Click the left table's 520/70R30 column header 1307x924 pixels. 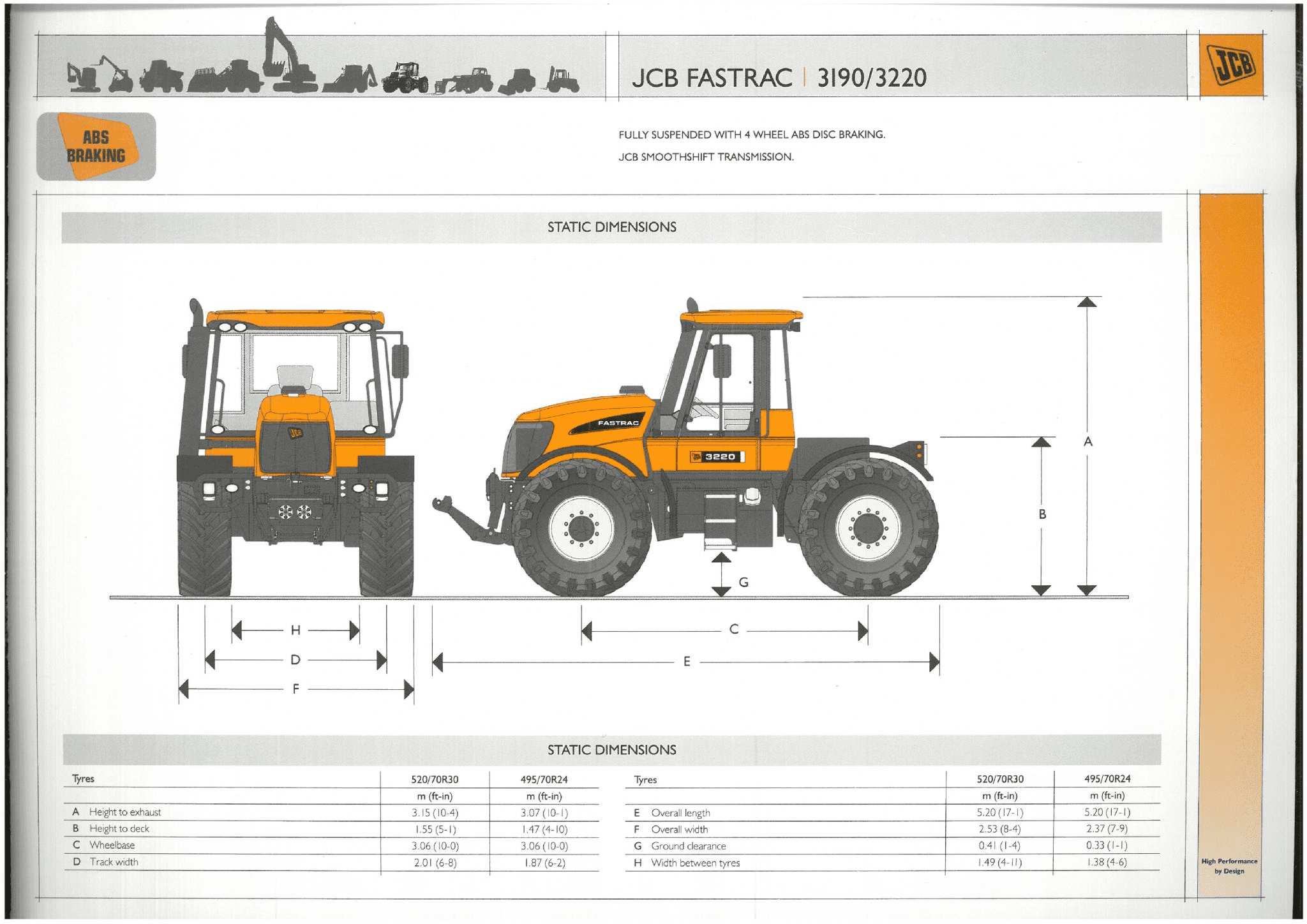point(435,780)
